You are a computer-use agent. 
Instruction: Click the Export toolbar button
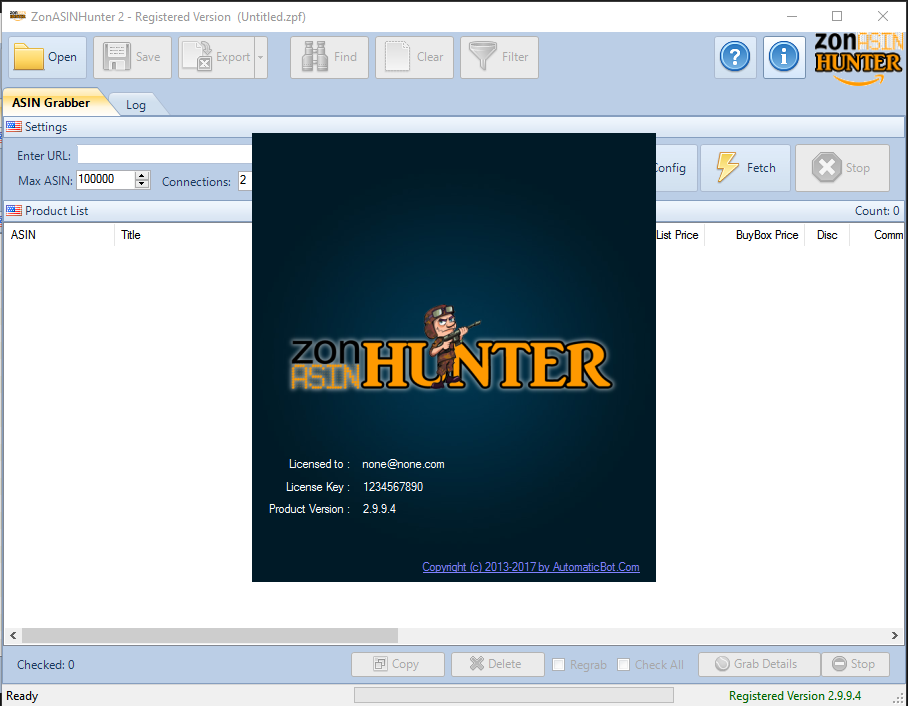click(x=217, y=57)
